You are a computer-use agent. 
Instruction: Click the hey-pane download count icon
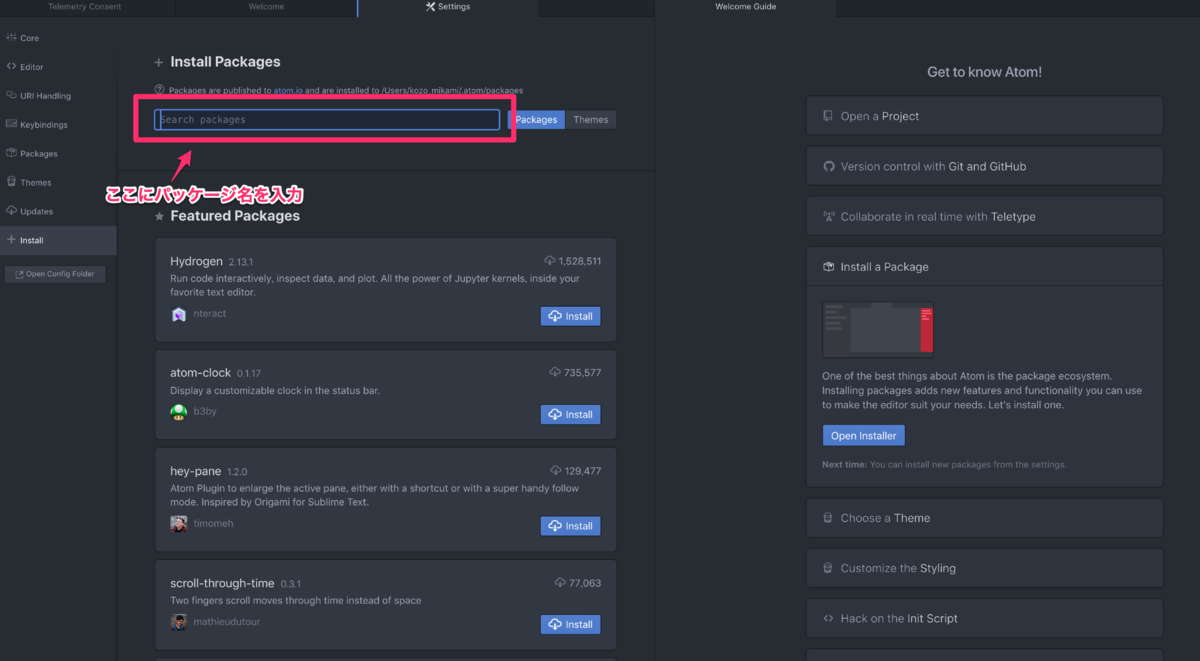pyautogui.click(x=555, y=470)
